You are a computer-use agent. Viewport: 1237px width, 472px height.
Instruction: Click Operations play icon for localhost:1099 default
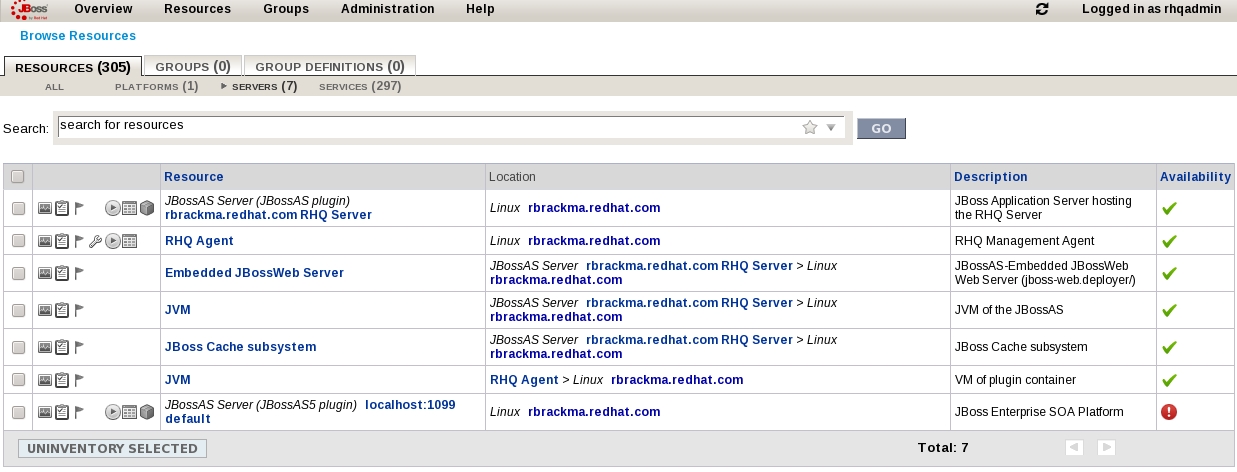coord(113,411)
